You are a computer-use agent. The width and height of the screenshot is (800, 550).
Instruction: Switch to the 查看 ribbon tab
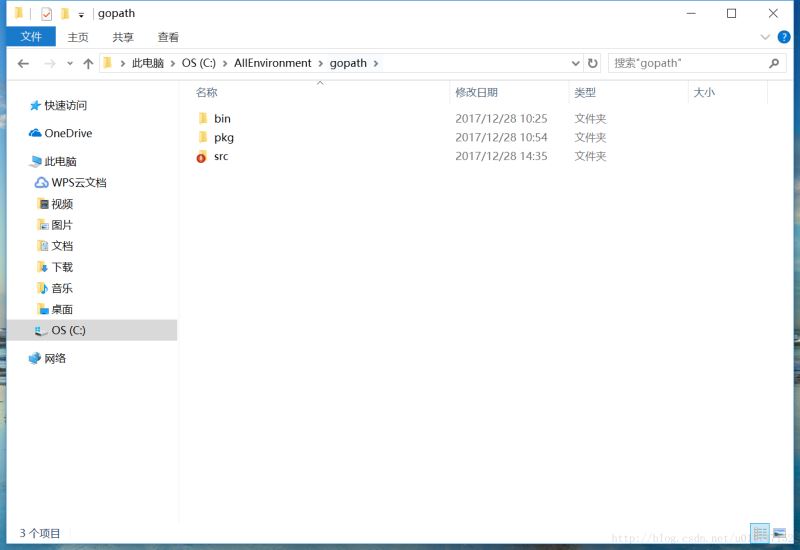point(168,37)
